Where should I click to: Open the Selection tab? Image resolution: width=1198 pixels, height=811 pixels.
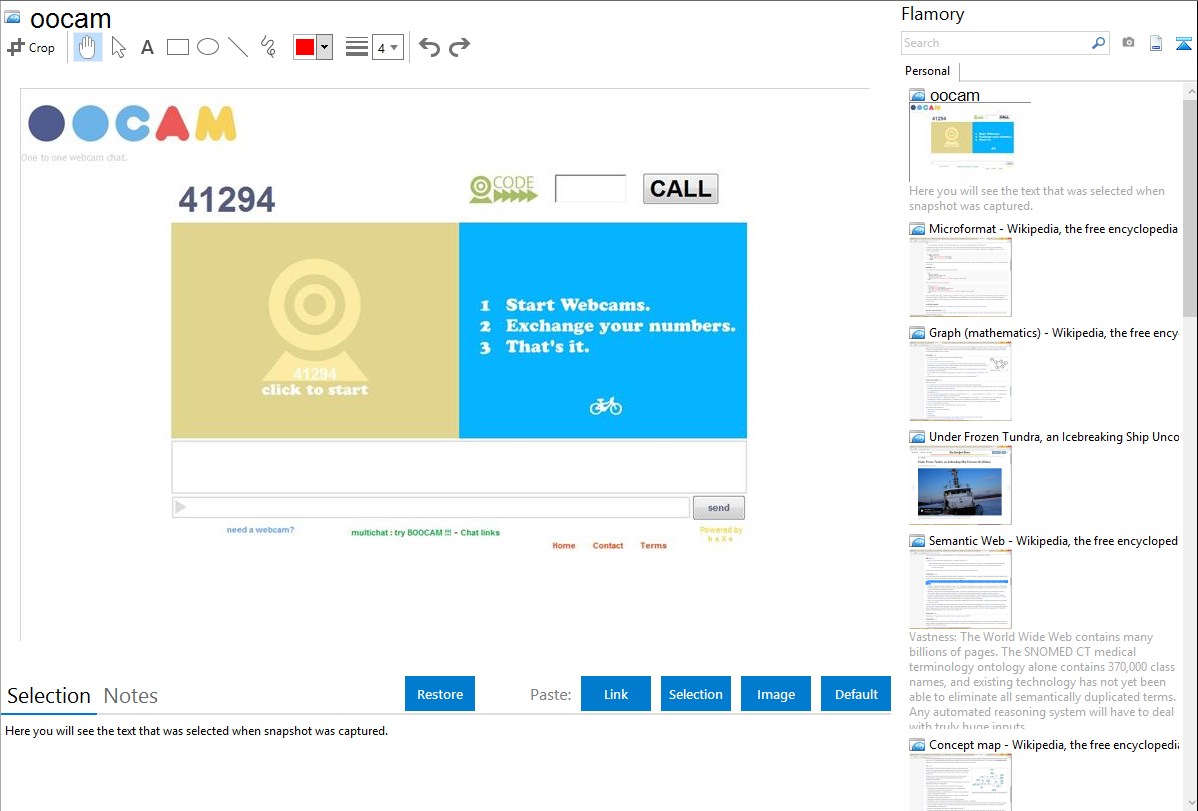point(49,696)
